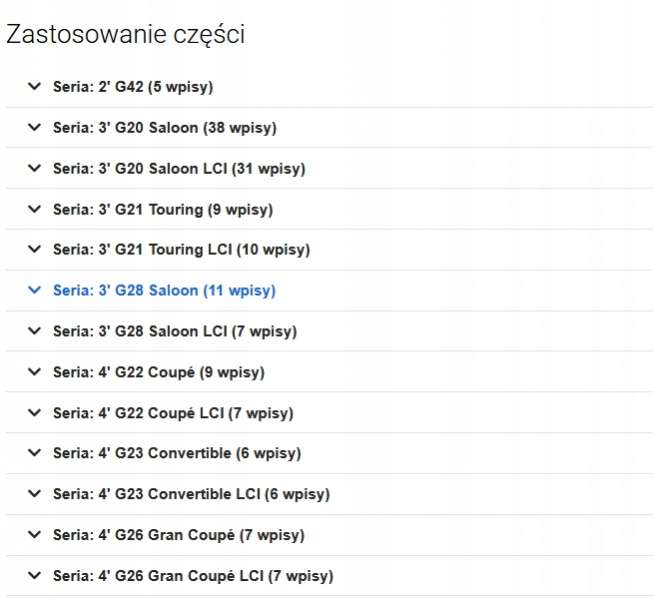Click the Seria: 2' G42 (5 wpisy) label
Image resolution: width=653 pixels, height=598 pixels.
coord(133,87)
